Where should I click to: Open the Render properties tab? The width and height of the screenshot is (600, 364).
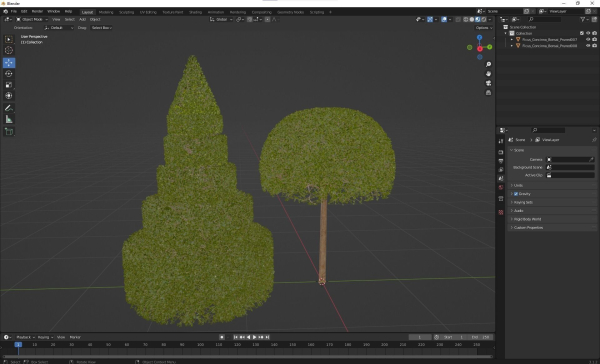501,152
